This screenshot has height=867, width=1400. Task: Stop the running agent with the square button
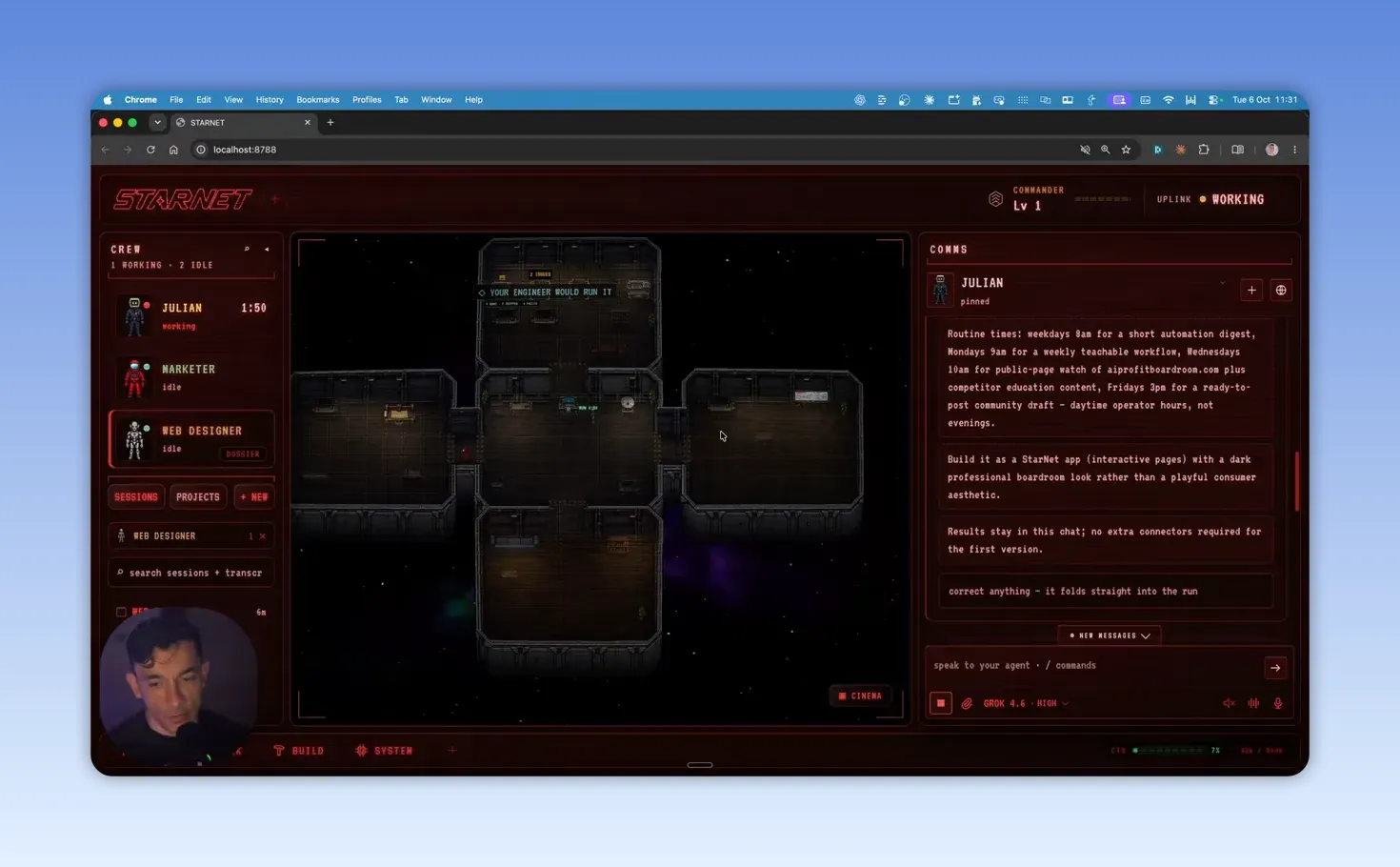coord(940,703)
